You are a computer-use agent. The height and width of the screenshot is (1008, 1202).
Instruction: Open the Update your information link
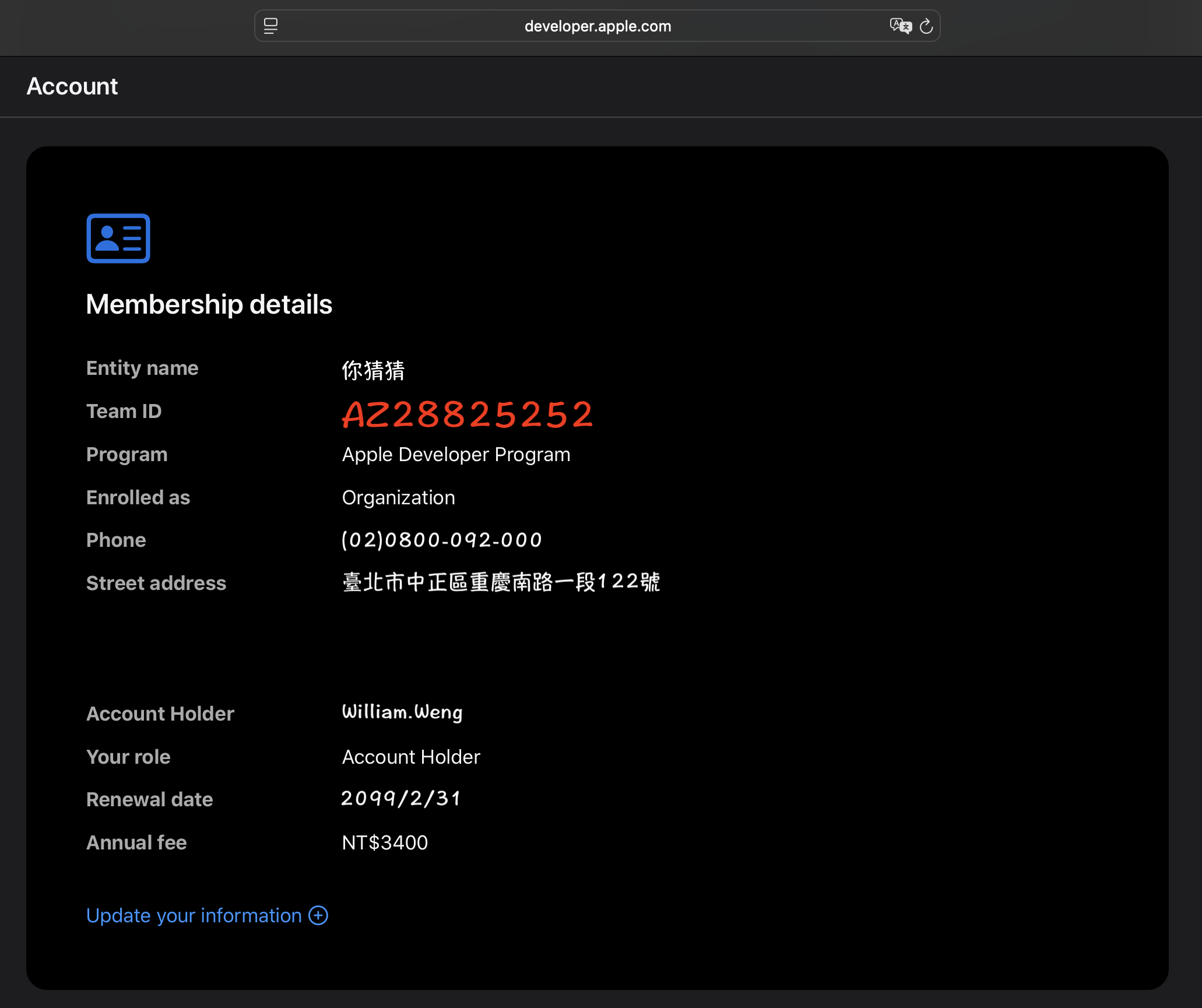point(194,915)
